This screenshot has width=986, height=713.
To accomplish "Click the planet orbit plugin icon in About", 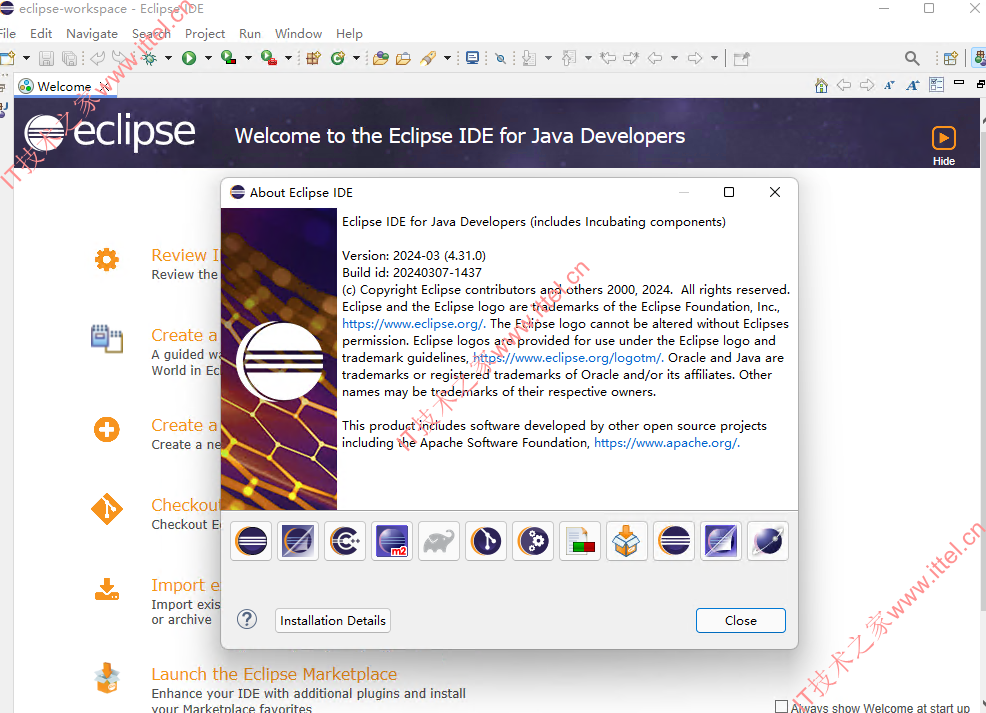I will click(x=768, y=541).
